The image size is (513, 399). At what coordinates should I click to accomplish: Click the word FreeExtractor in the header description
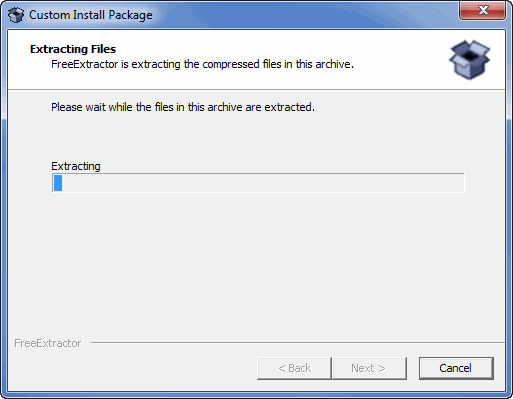point(85,64)
